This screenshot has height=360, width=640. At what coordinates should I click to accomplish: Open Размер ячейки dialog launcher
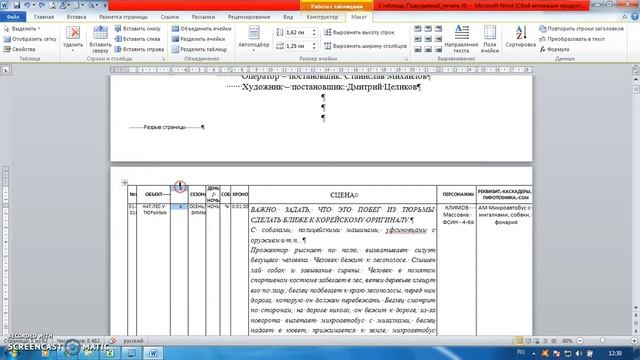tap(406, 59)
